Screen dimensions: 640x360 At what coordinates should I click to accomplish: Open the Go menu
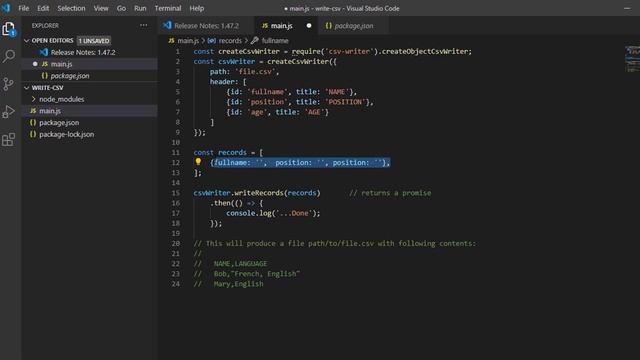coord(121,8)
